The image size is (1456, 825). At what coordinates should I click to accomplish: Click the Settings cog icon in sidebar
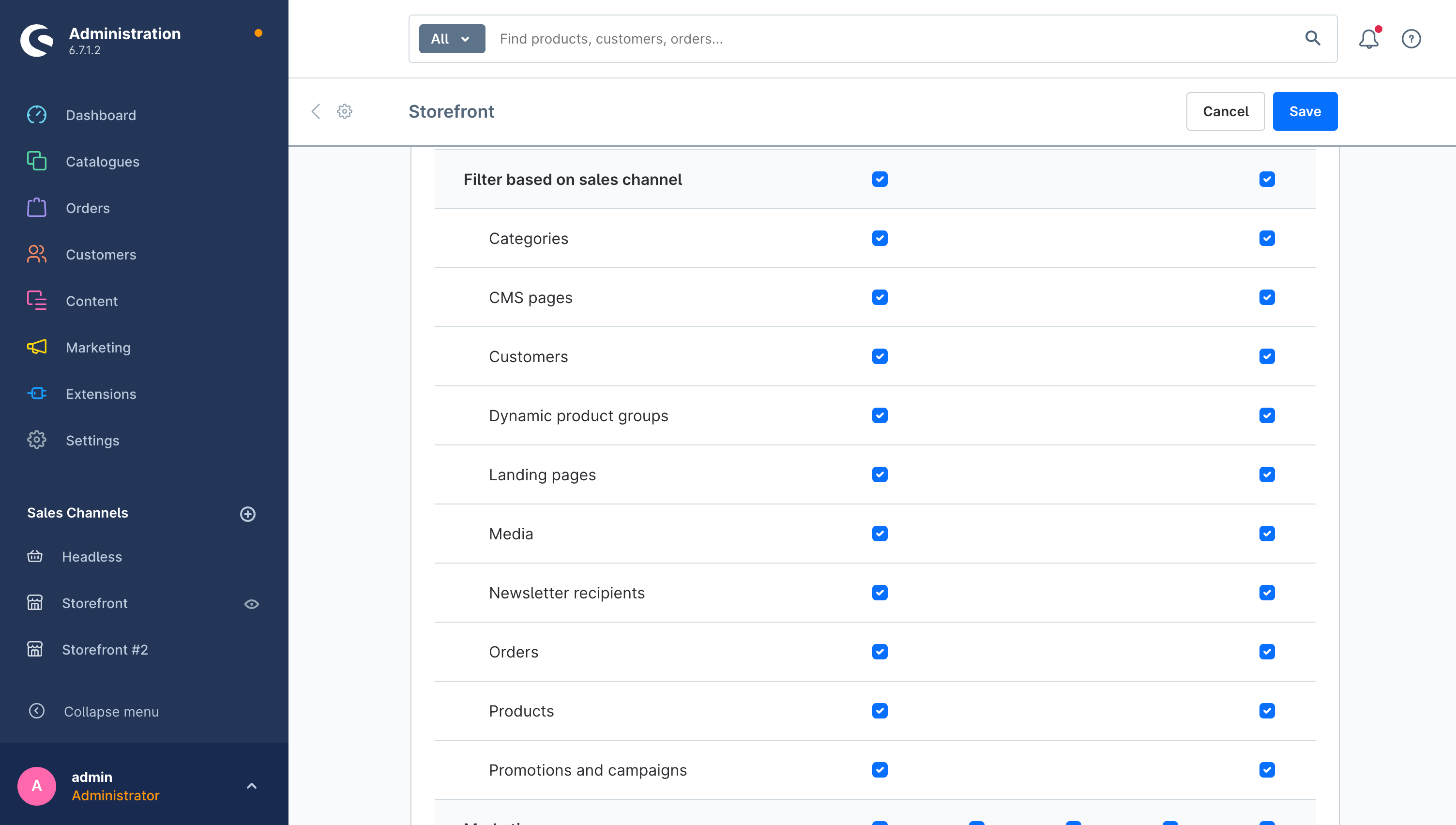point(37,440)
